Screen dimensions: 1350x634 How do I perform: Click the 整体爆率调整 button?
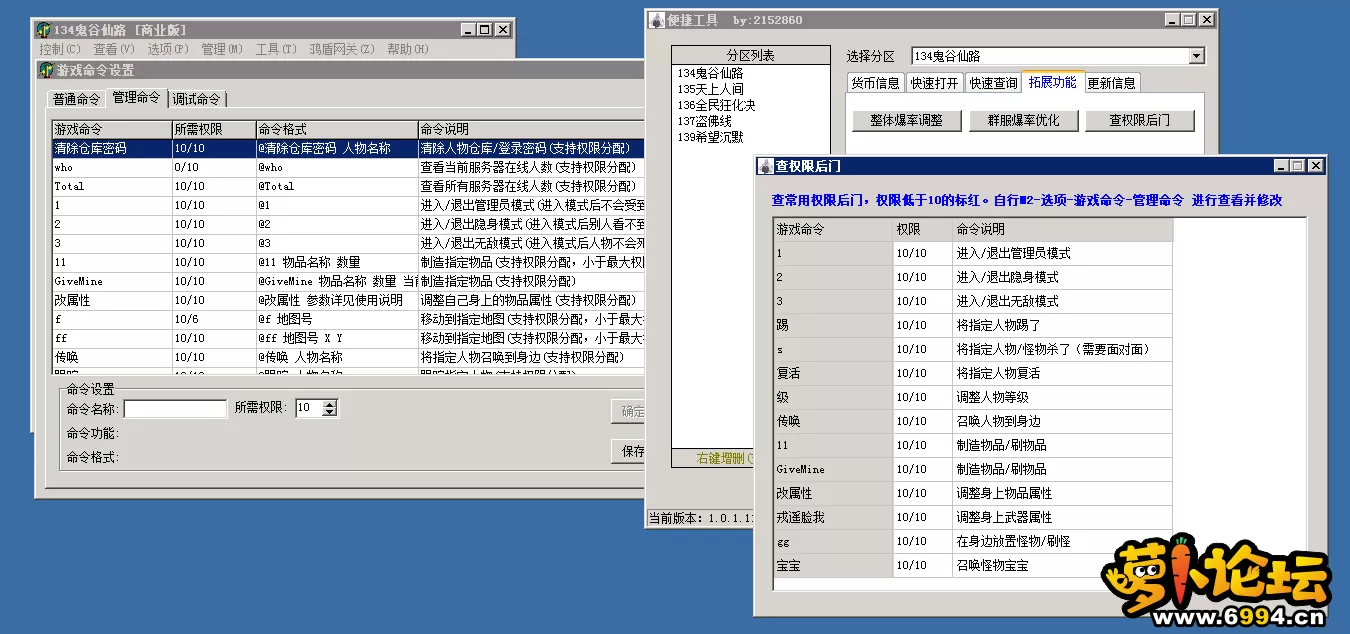click(x=907, y=120)
